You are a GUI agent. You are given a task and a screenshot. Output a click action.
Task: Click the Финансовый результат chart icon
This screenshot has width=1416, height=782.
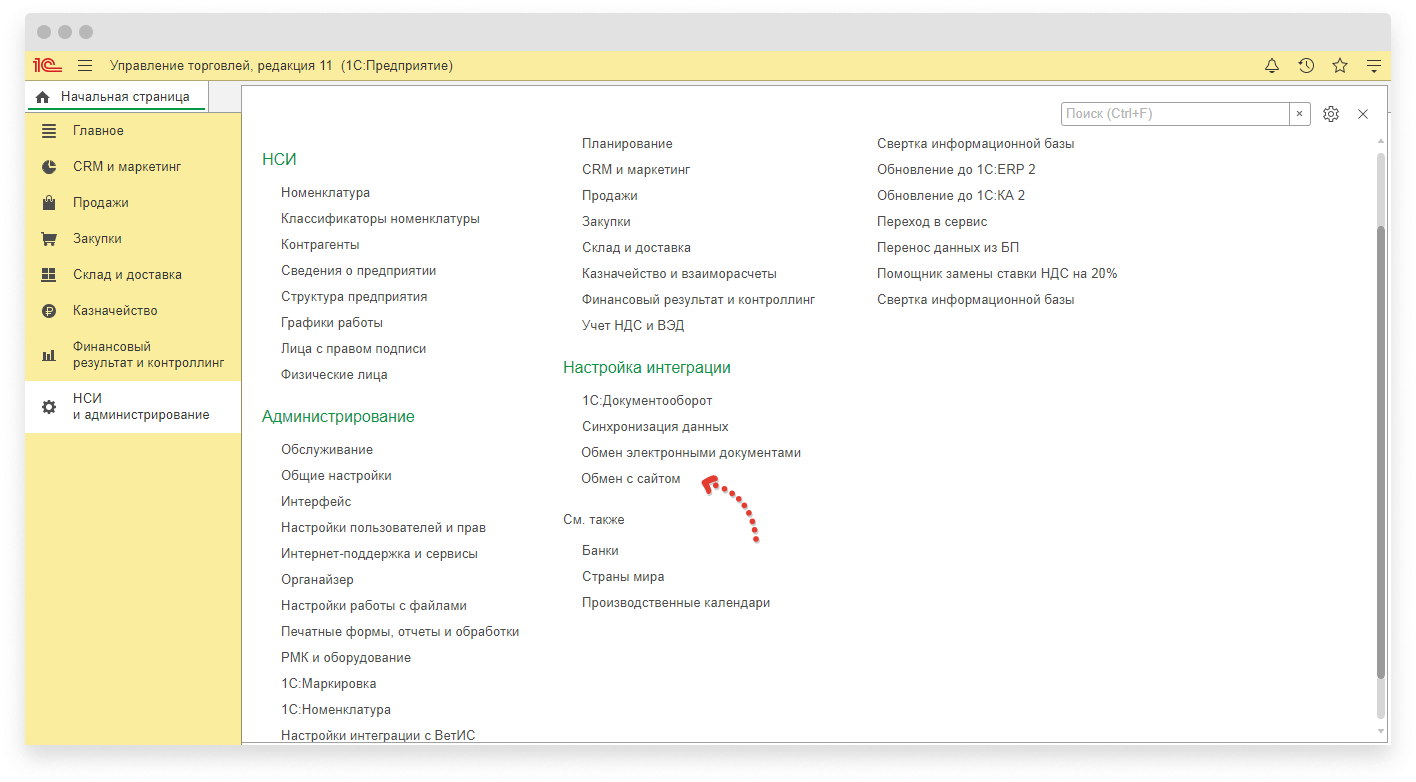49,355
